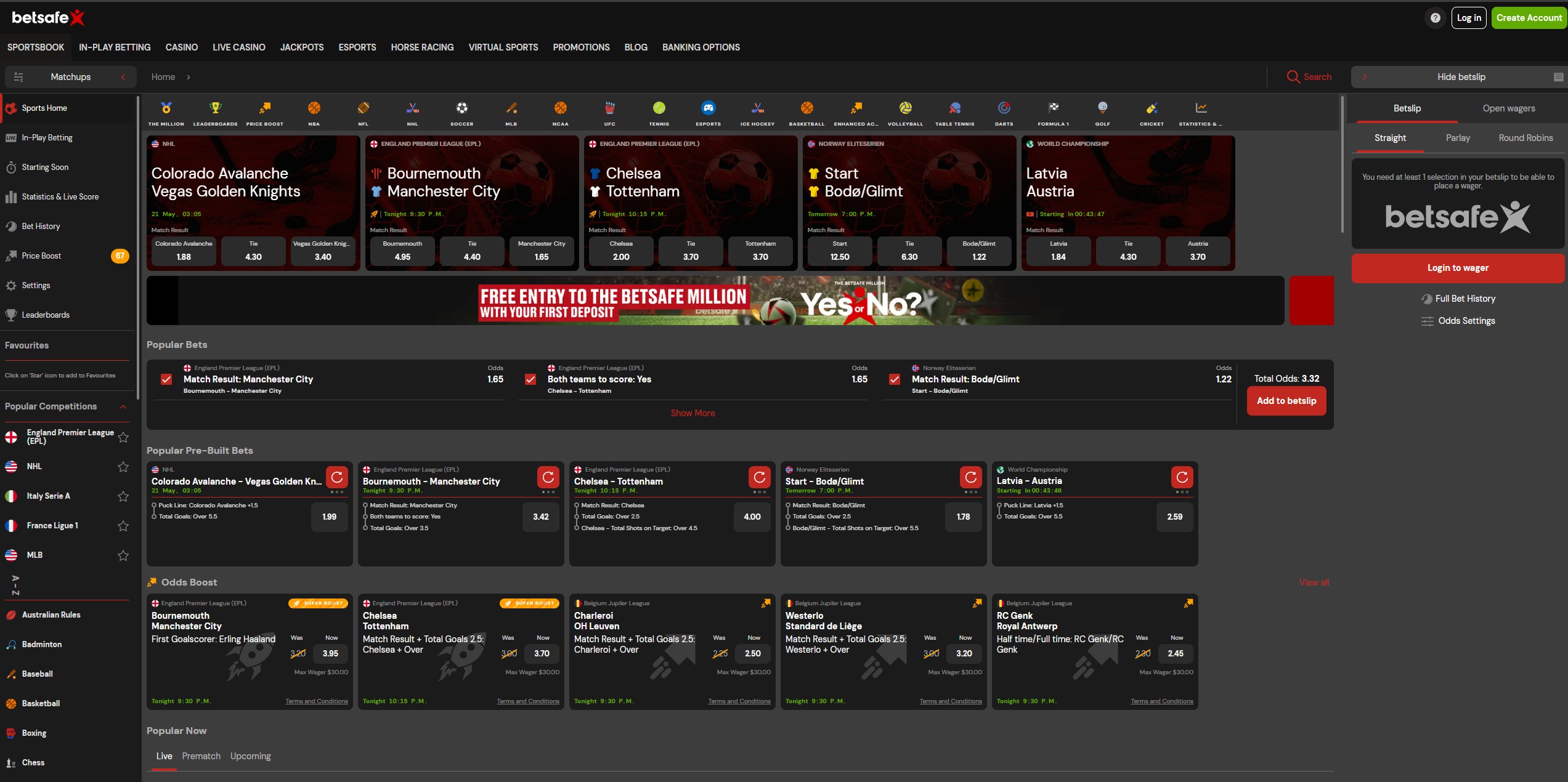The width and height of the screenshot is (1568, 782).
Task: Open the Casino menu item
Action: click(x=182, y=47)
